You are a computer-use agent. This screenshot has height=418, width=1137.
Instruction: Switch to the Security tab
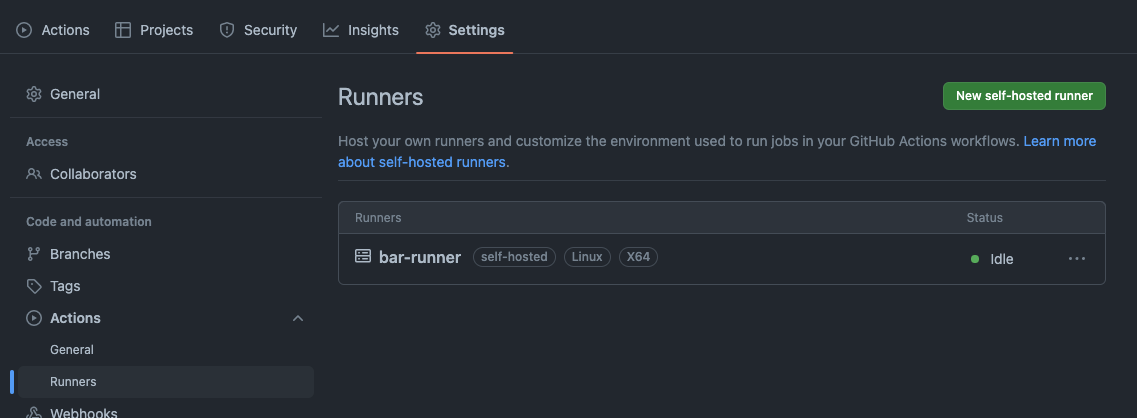258,30
